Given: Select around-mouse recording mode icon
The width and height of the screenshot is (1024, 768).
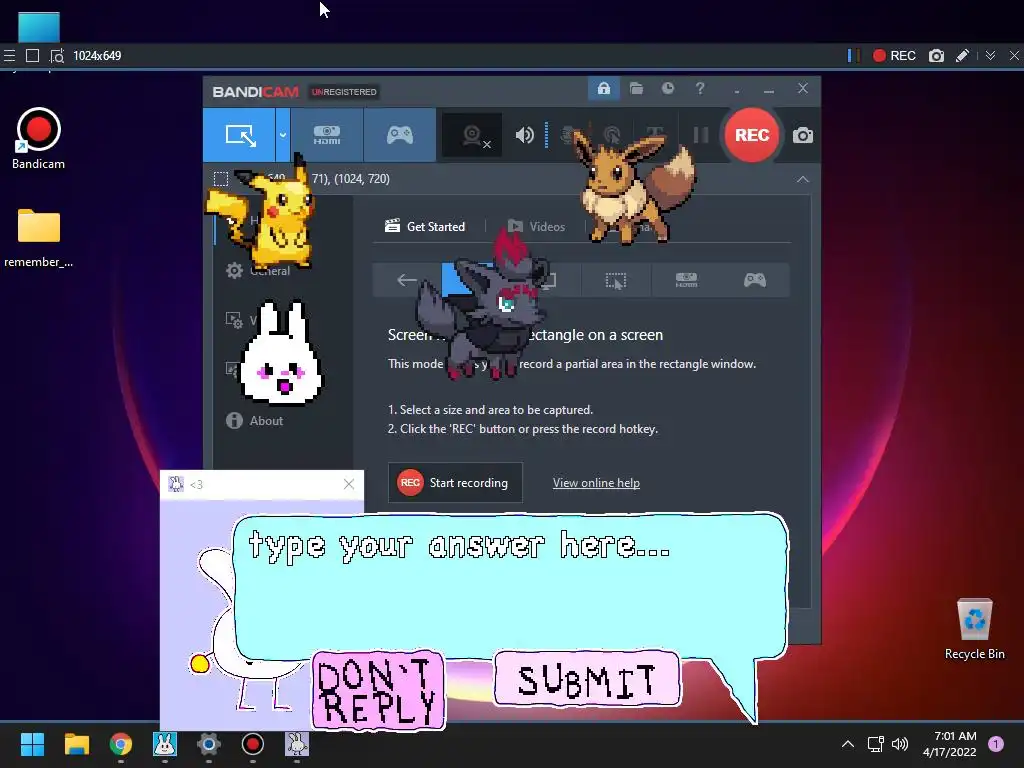Looking at the screenshot, I should (615, 281).
